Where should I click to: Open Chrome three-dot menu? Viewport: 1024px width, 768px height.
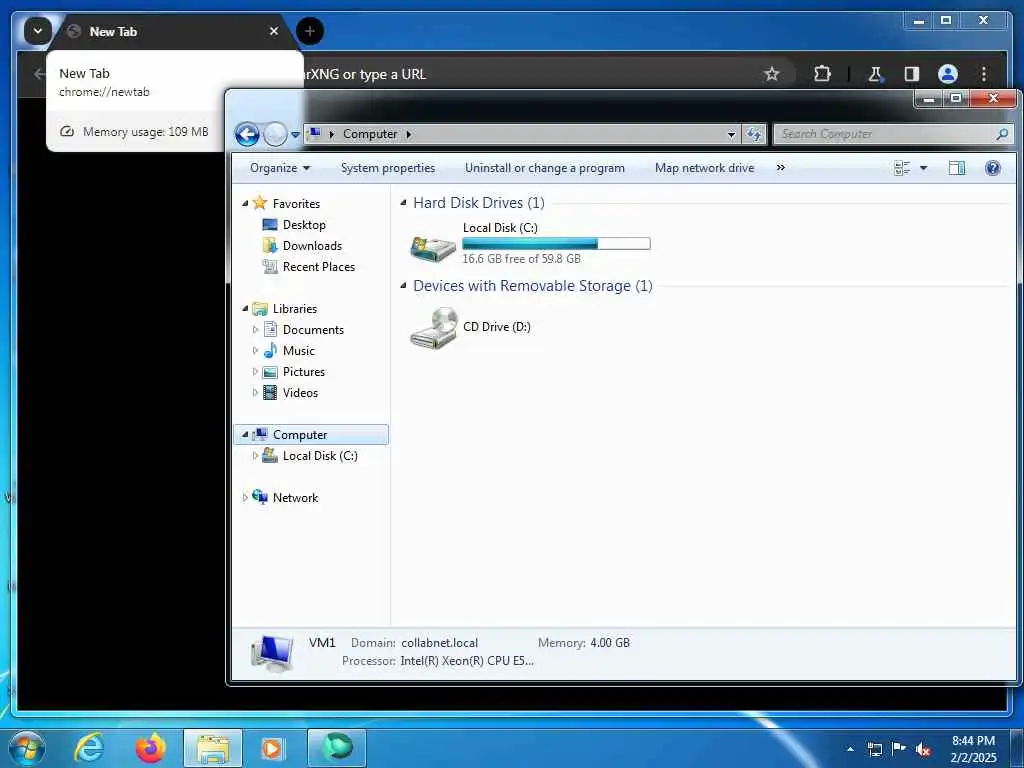pyautogui.click(x=984, y=74)
